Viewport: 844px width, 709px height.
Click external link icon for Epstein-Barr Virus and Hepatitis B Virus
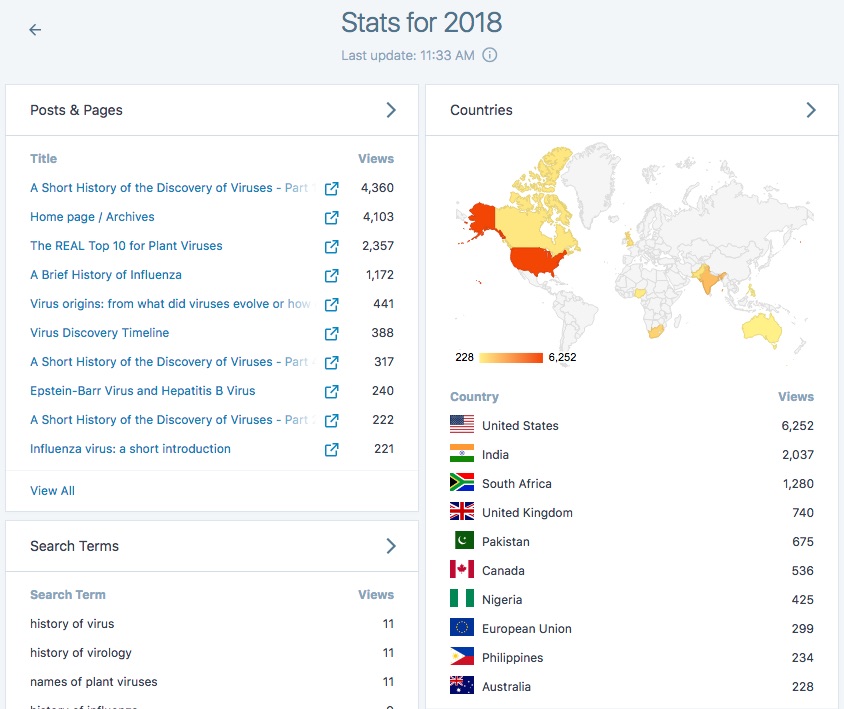[x=331, y=391]
